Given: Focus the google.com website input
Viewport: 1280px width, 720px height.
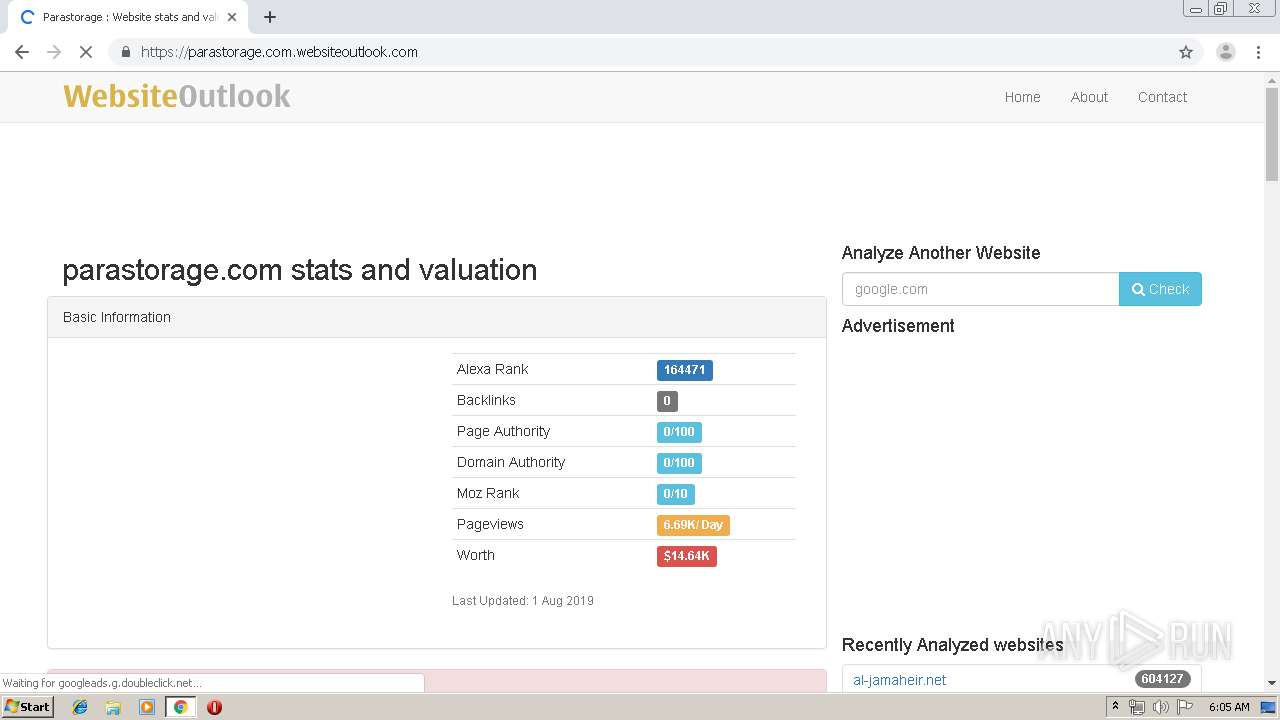Looking at the screenshot, I should coord(980,289).
